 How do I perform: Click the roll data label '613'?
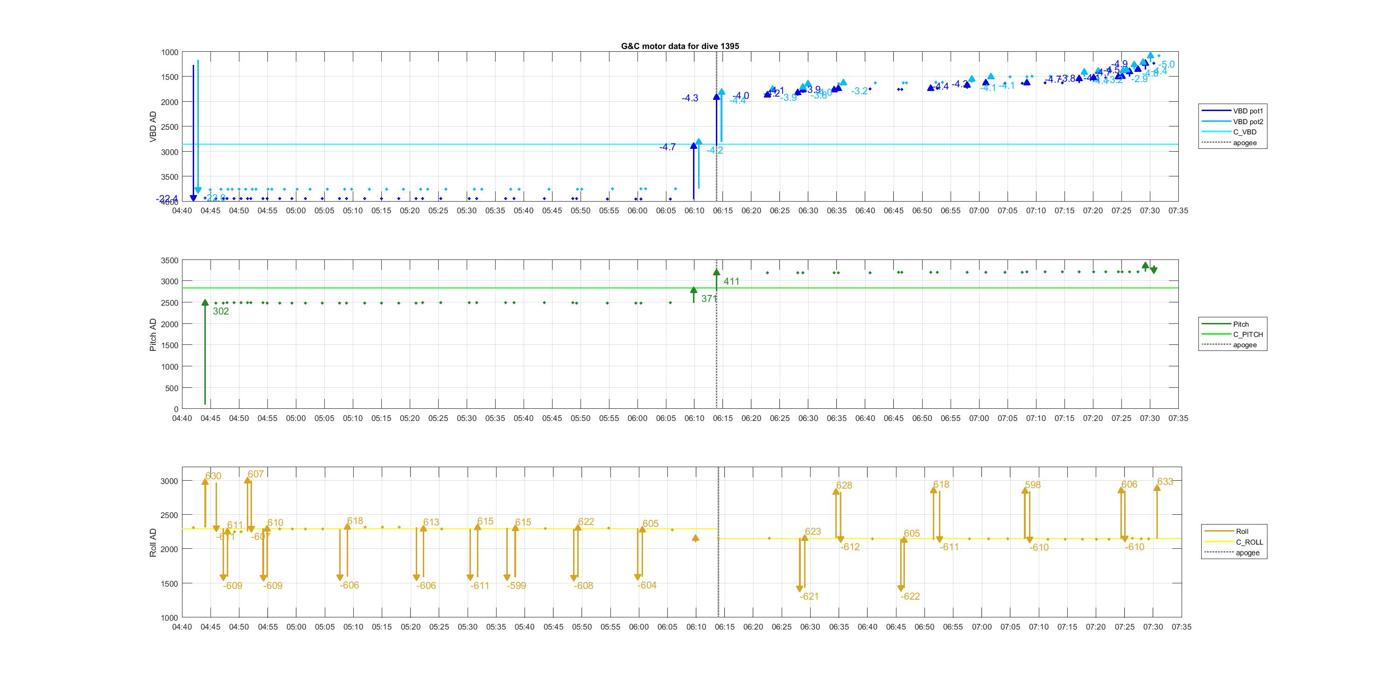[x=431, y=523]
